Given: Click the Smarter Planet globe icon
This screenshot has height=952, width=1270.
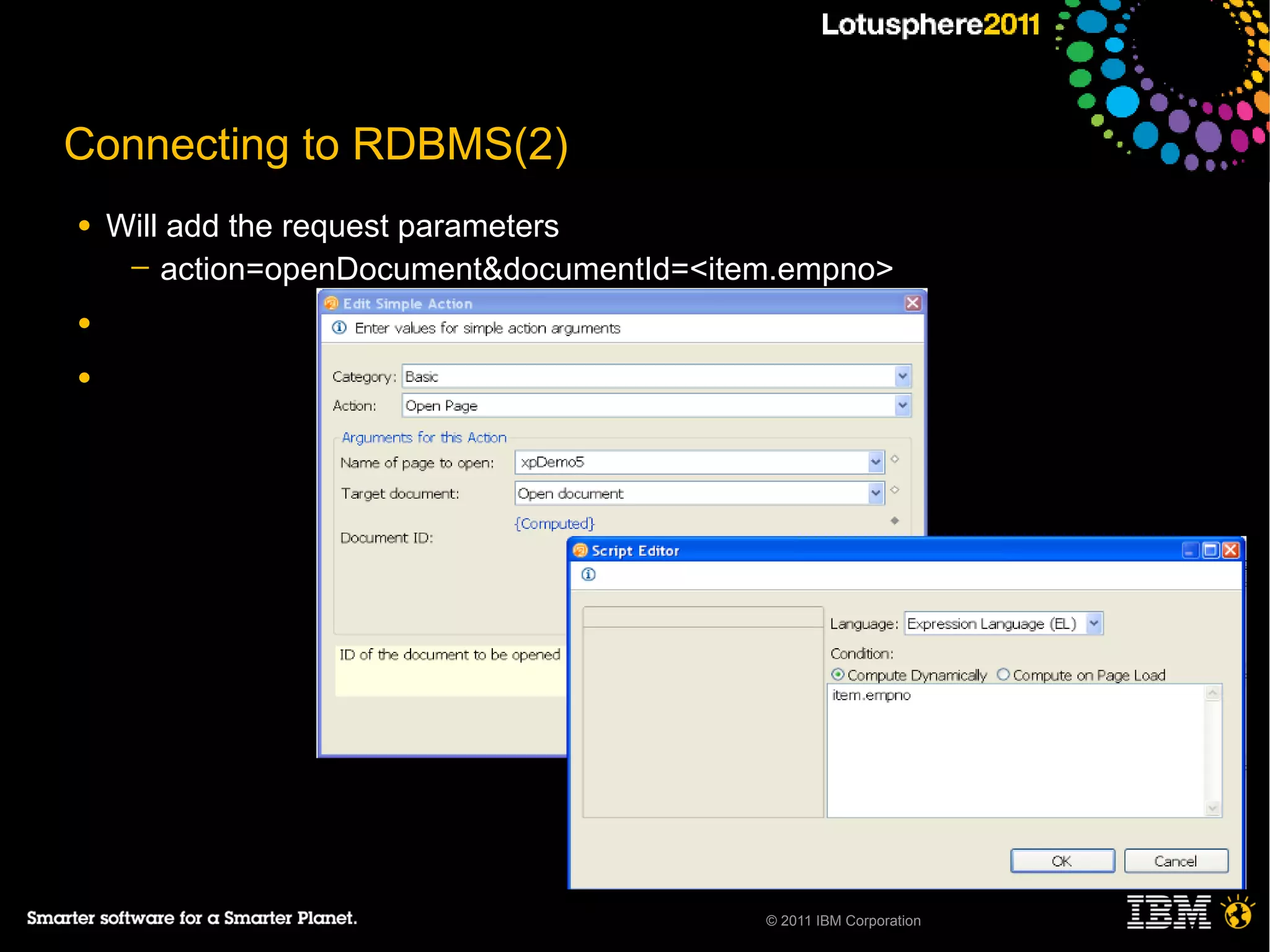Looking at the screenshot, I should point(1238,912).
